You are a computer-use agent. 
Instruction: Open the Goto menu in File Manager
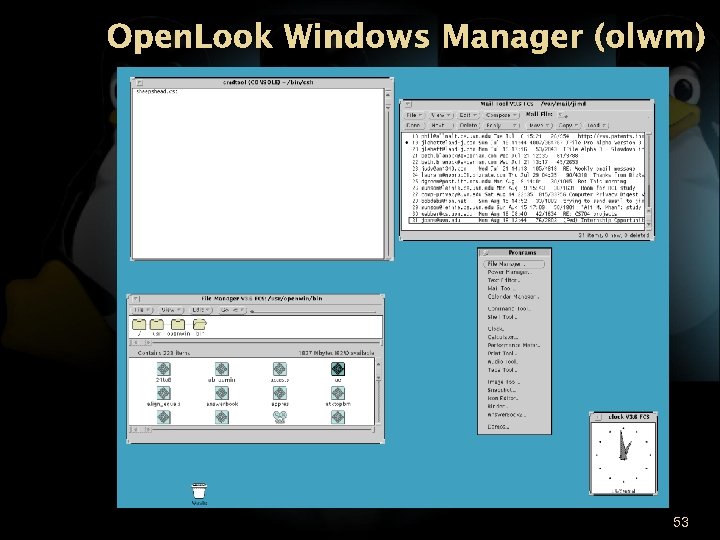[x=232, y=310]
